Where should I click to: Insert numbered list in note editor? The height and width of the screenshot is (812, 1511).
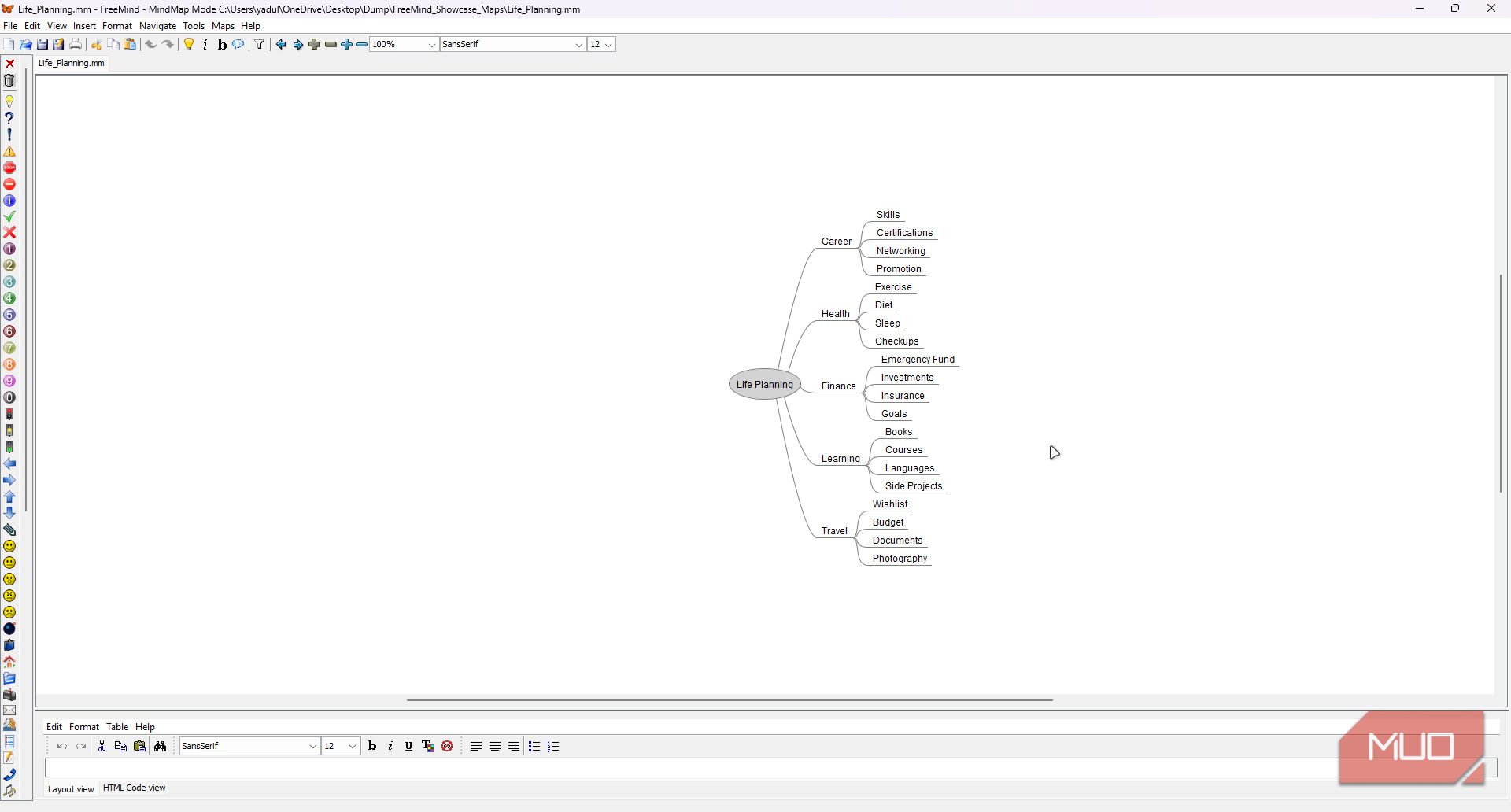[x=553, y=747]
